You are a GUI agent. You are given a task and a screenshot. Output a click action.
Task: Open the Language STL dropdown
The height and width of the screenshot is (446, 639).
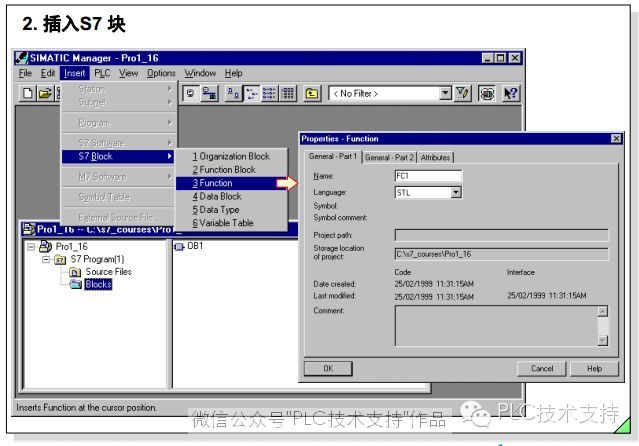[456, 192]
